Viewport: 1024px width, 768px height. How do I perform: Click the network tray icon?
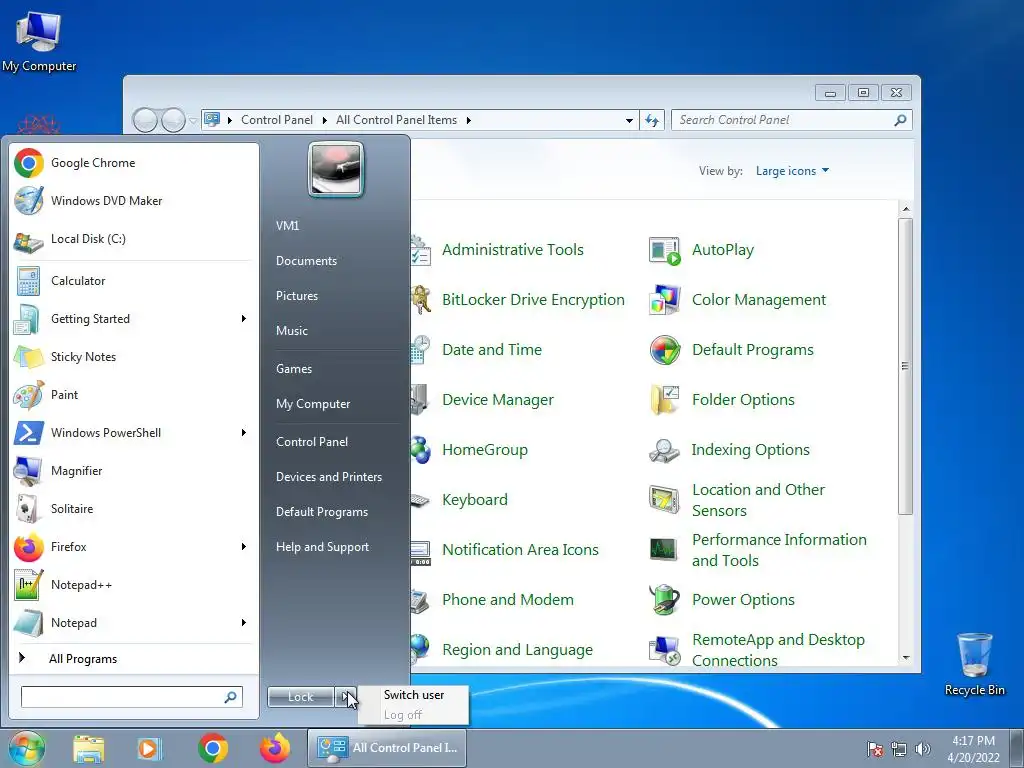(899, 749)
